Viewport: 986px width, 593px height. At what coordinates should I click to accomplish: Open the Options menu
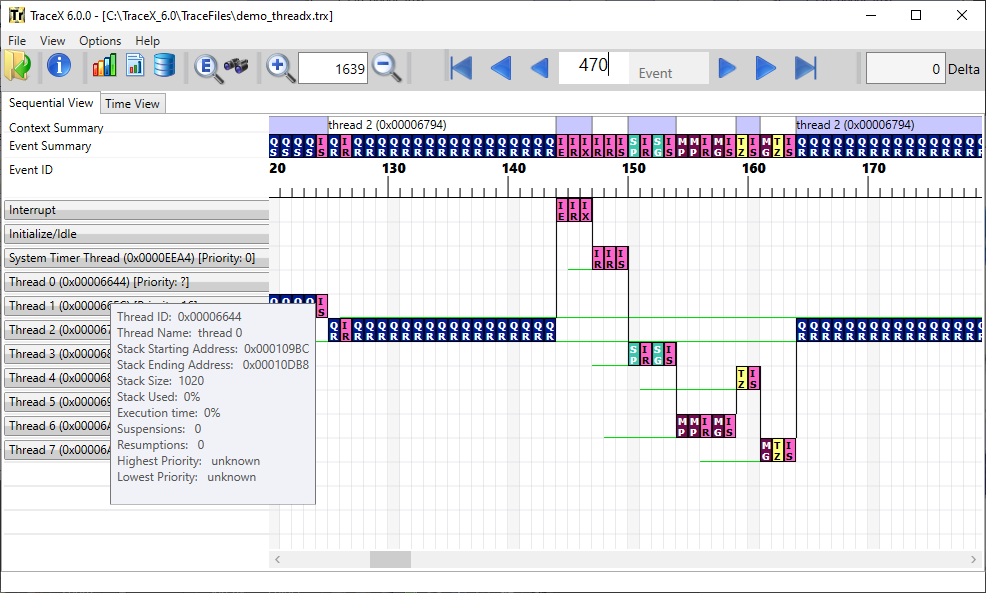(100, 40)
